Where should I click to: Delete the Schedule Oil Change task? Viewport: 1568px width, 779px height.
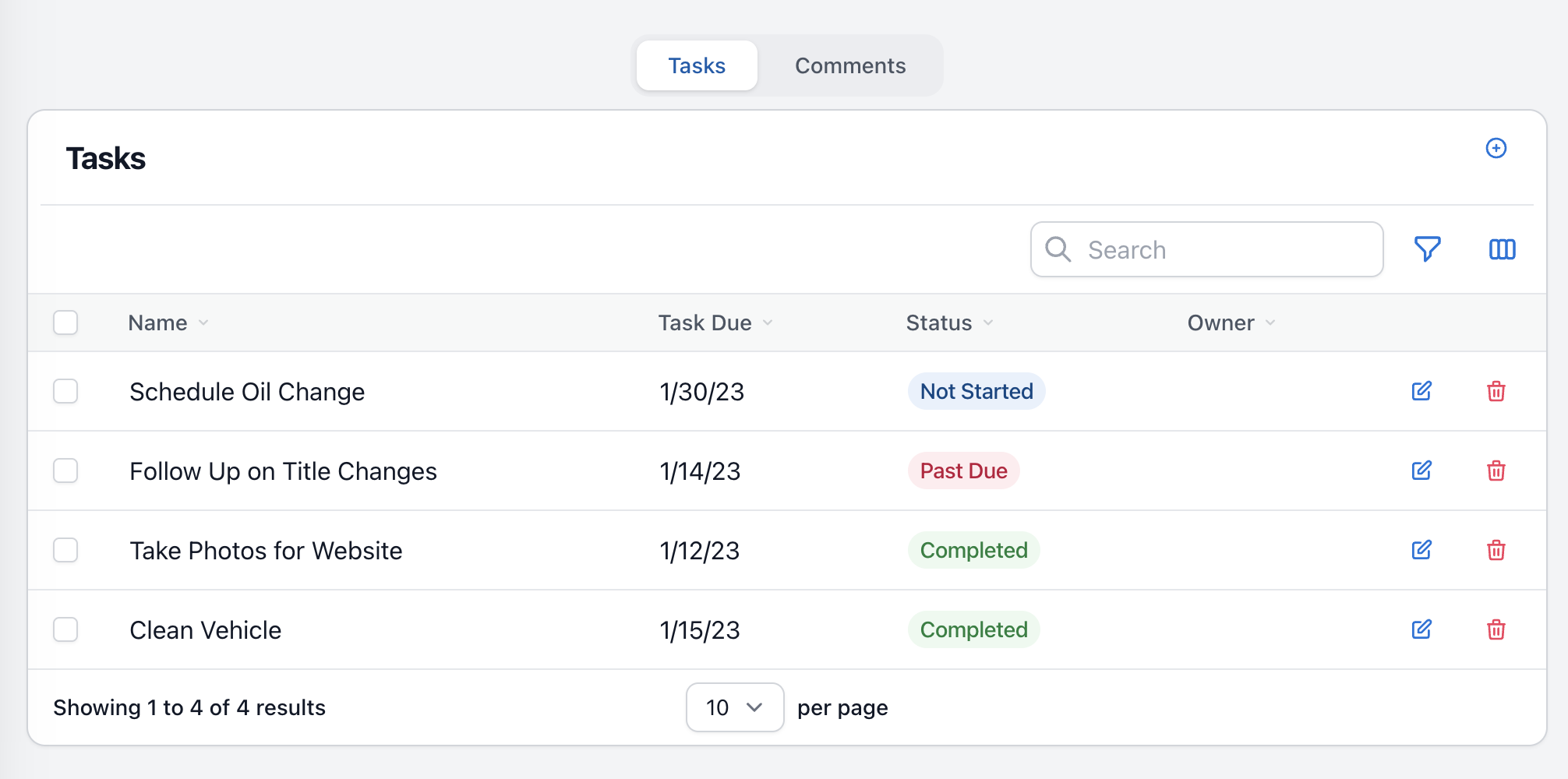1496,391
